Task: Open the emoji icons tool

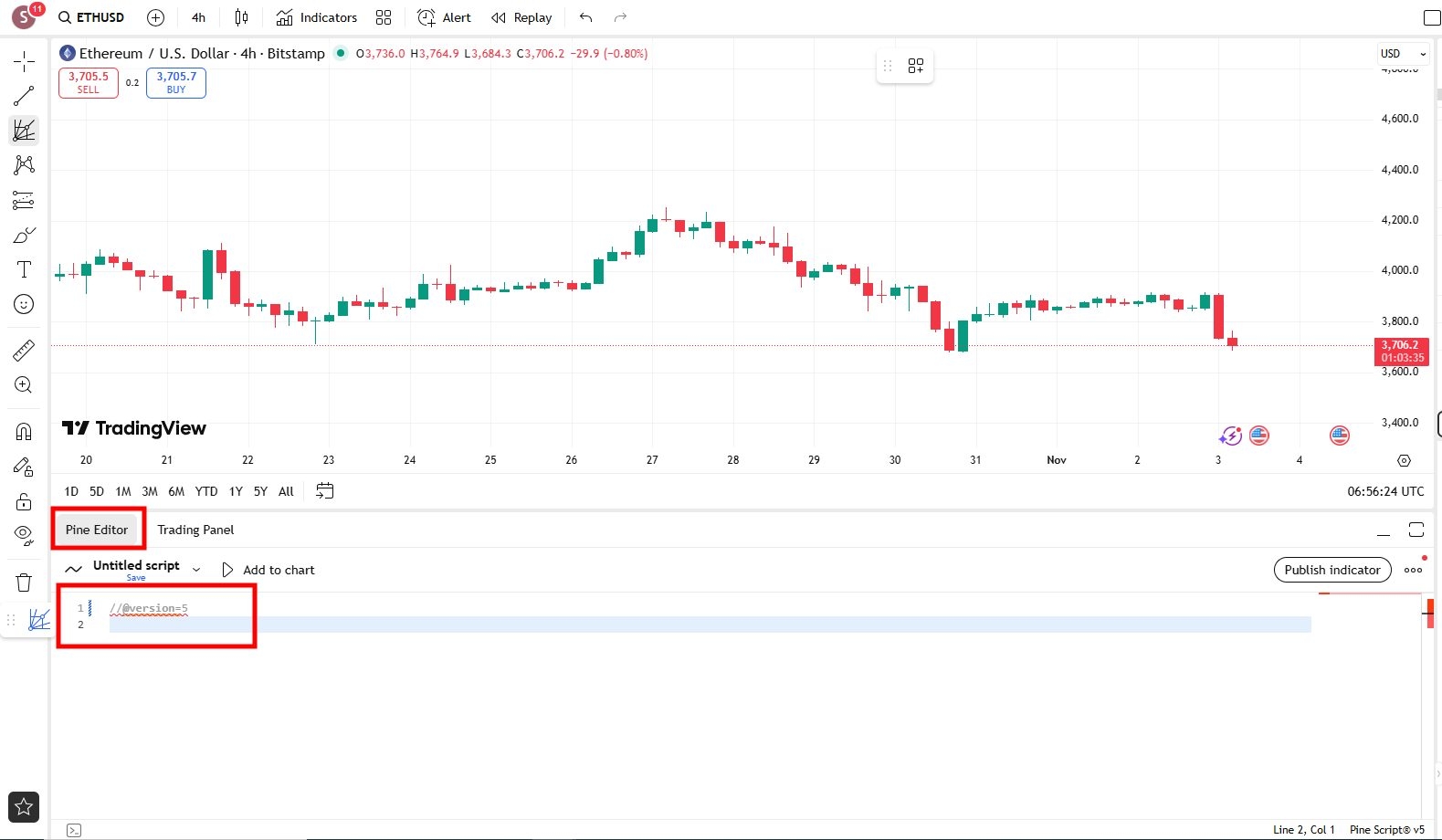Action: point(24,304)
